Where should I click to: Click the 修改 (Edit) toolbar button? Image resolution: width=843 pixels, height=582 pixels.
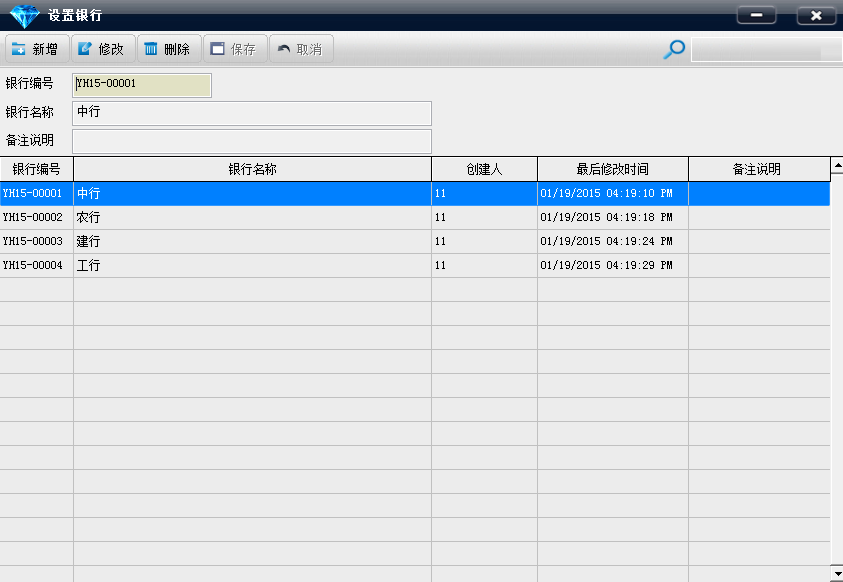pos(103,49)
